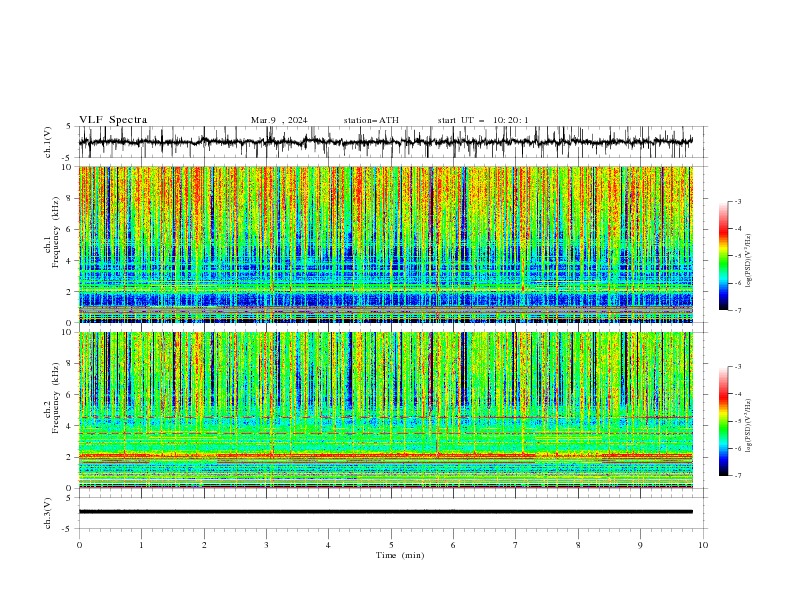Click the ch.1 colorbar "log(PSD)(V²/Hz)" label
This screenshot has height=612, width=792.
point(748,261)
